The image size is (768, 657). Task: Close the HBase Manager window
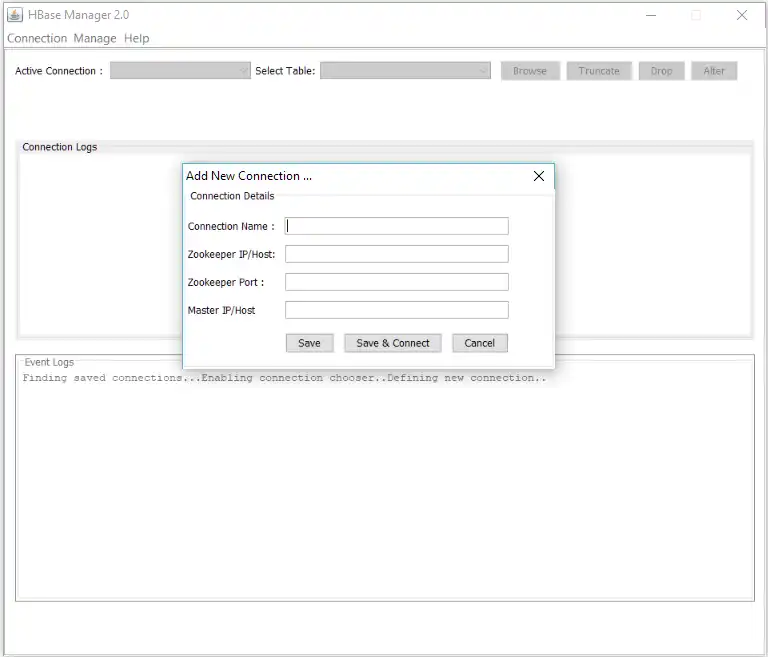pos(742,15)
